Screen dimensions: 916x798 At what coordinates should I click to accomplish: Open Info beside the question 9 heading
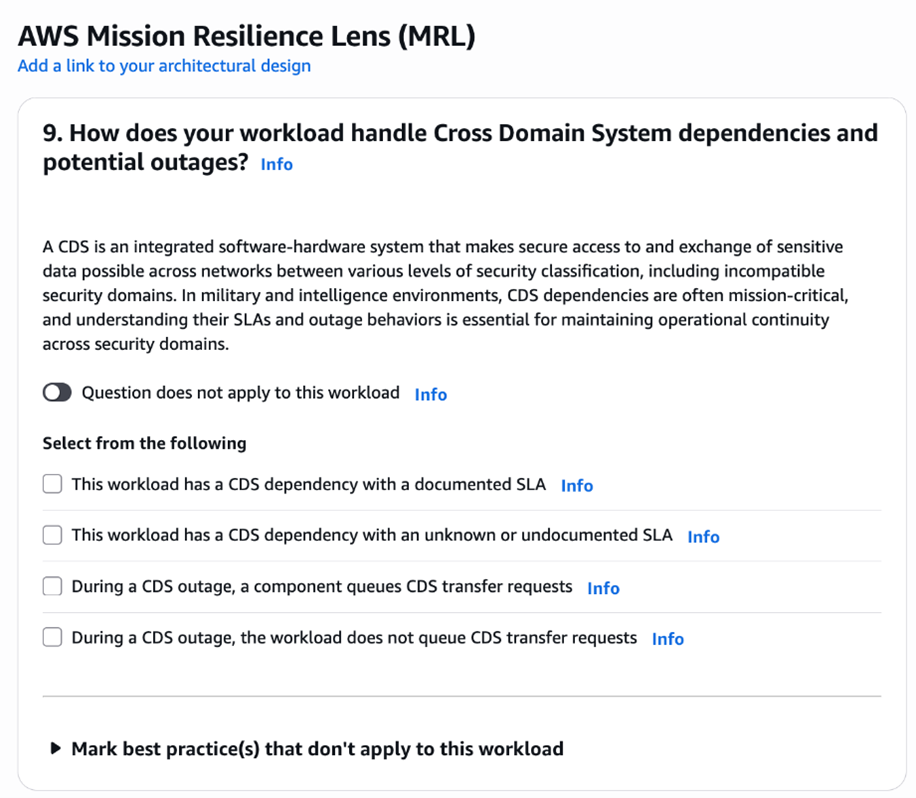click(x=276, y=164)
